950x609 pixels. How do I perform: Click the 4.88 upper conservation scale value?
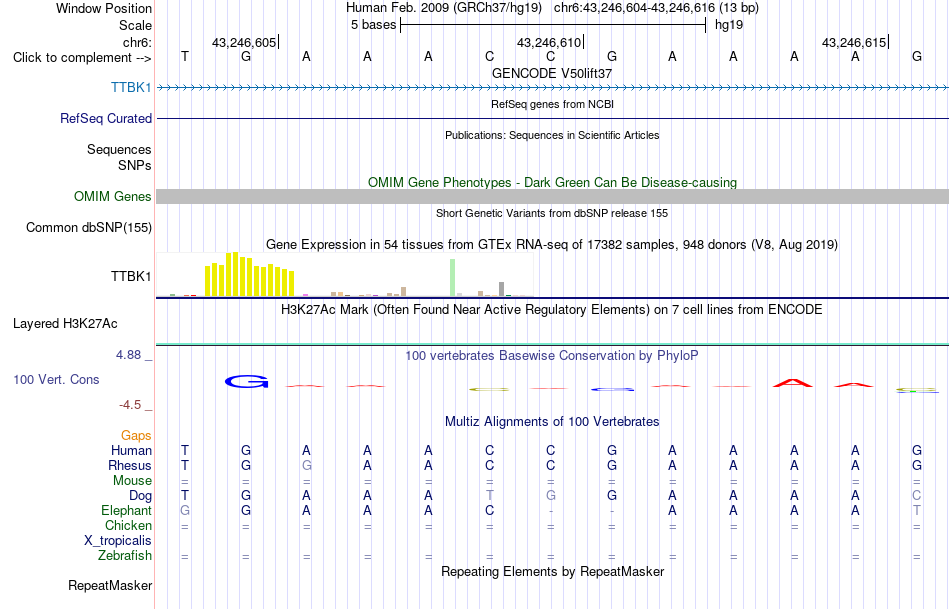coord(129,354)
